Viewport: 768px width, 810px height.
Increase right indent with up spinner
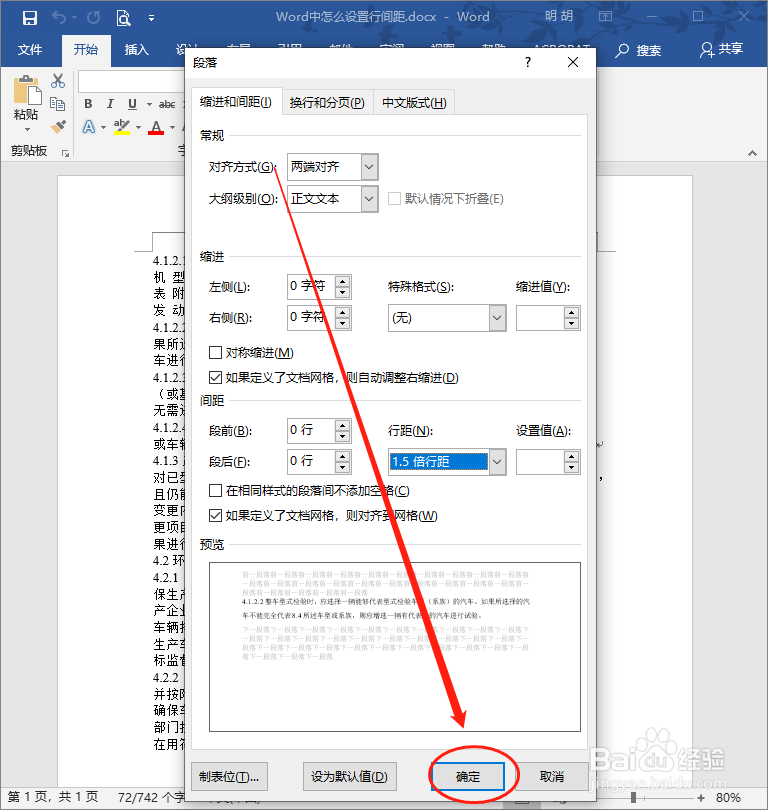tap(342, 312)
